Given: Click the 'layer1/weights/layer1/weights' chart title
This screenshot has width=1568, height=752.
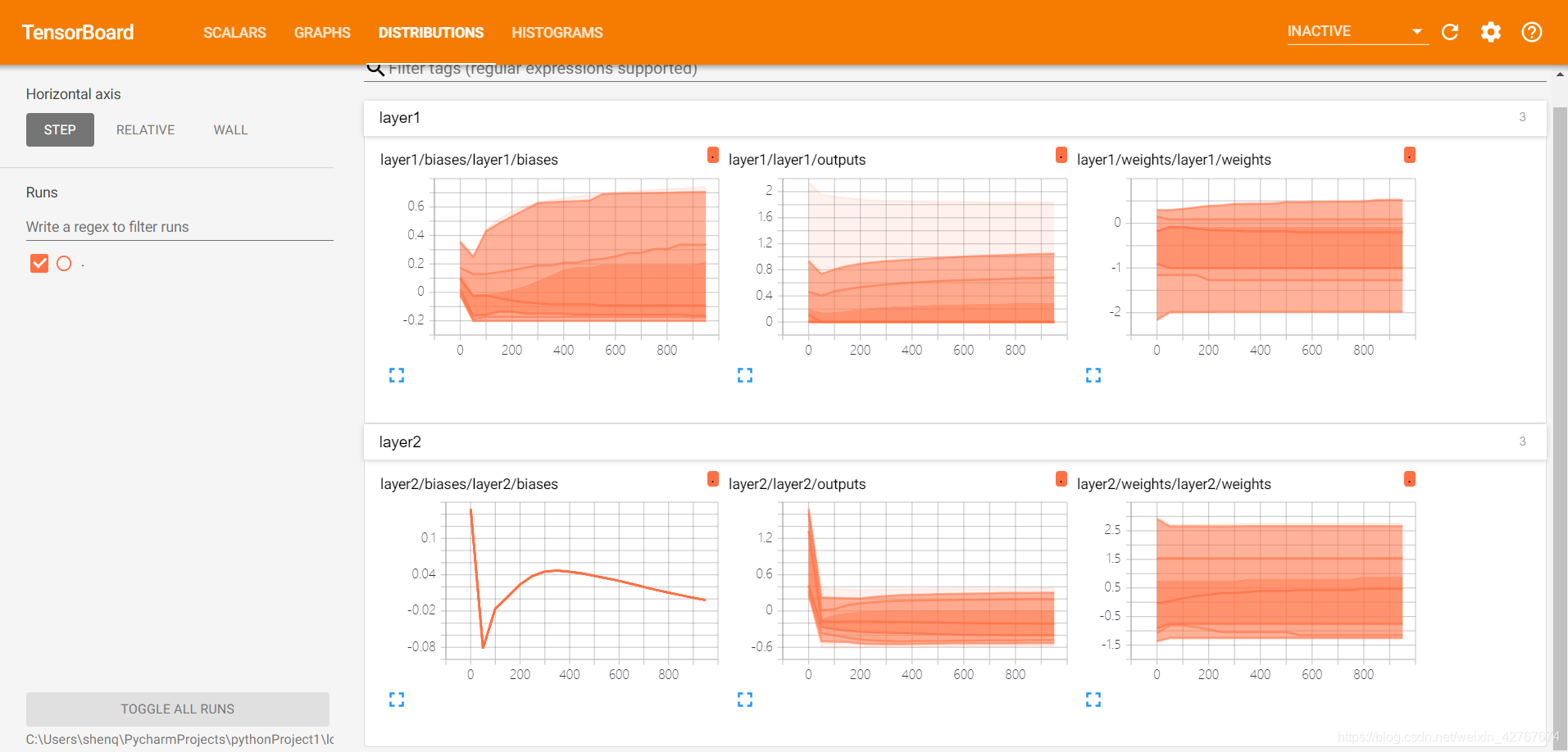Looking at the screenshot, I should click(x=1174, y=160).
